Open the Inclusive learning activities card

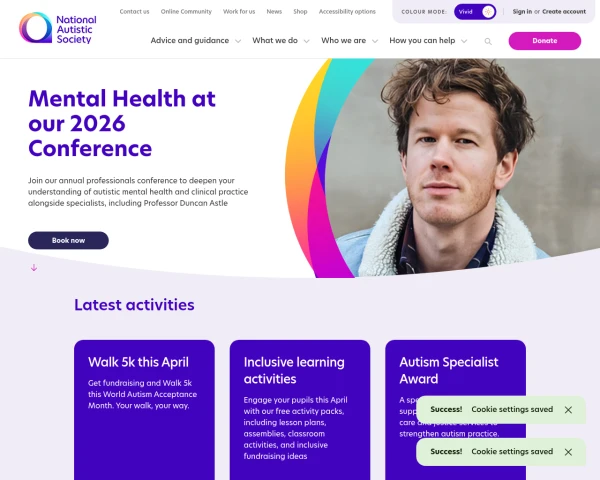click(300, 410)
